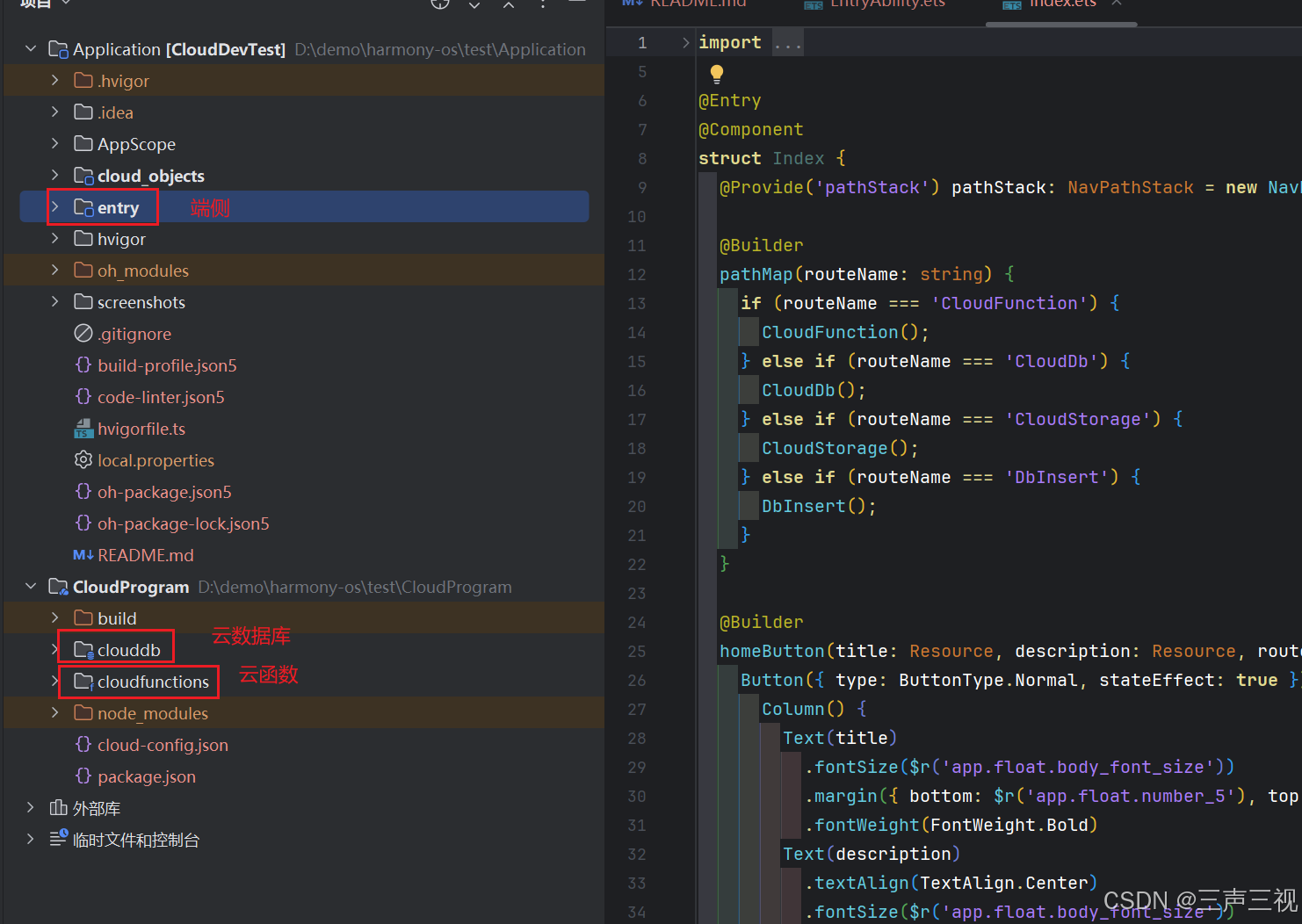
Task: Click the @Component decorator text
Action: click(751, 129)
